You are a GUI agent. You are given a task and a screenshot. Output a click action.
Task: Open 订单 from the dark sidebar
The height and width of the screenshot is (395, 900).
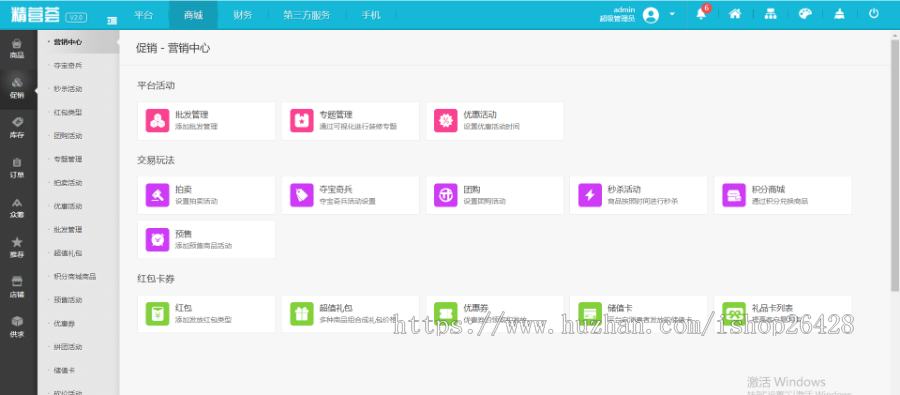pyautogui.click(x=17, y=168)
